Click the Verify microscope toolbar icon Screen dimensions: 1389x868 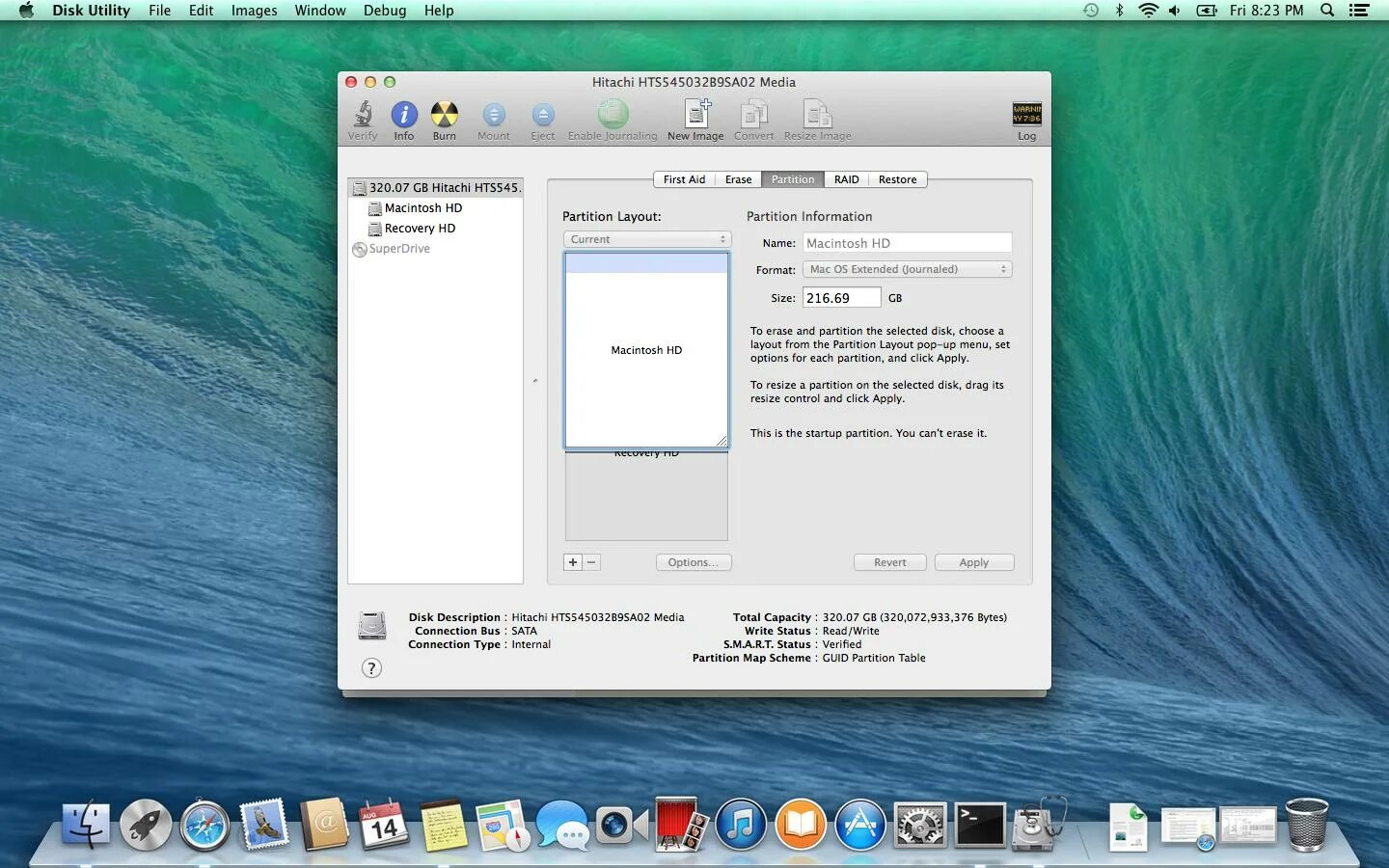coord(363,115)
